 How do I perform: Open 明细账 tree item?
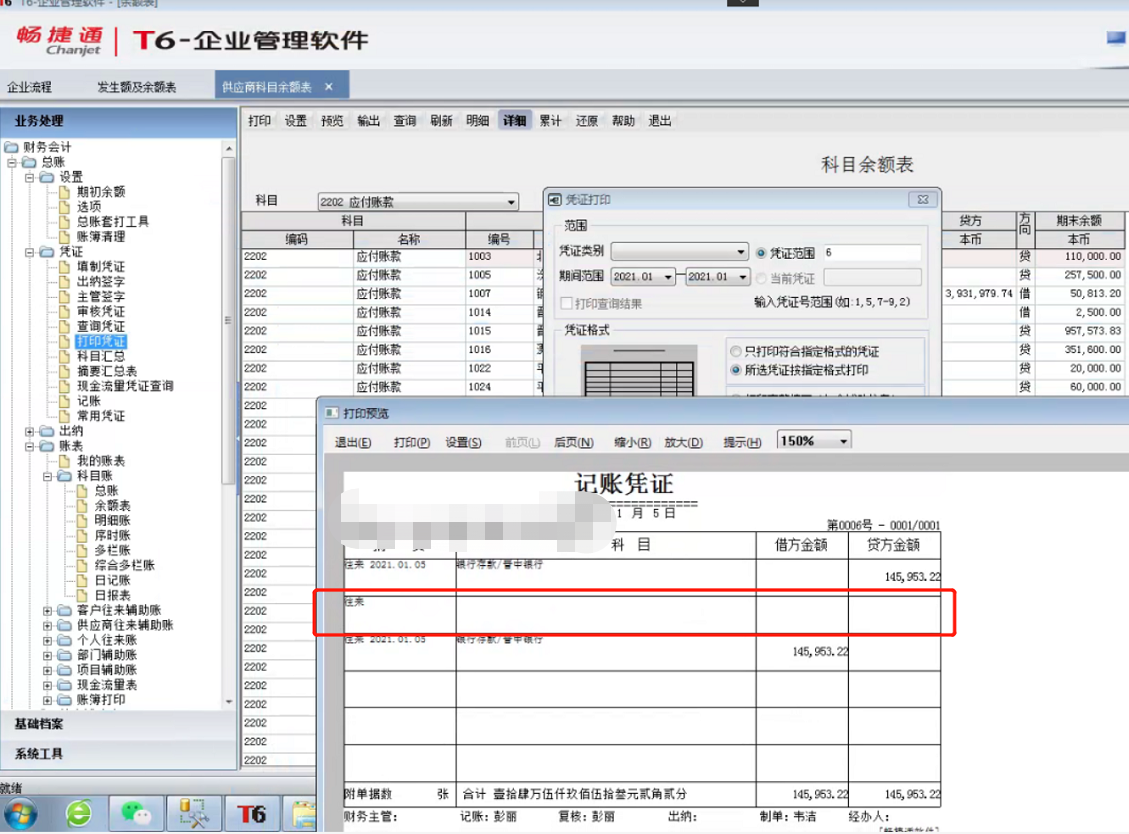[x=112, y=521]
